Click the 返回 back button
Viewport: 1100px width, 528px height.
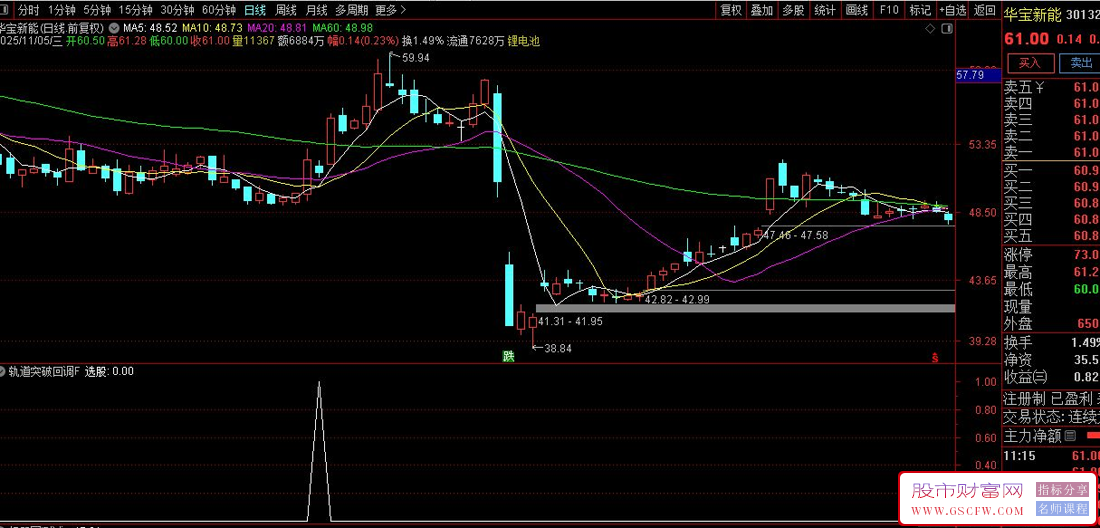coord(985,10)
